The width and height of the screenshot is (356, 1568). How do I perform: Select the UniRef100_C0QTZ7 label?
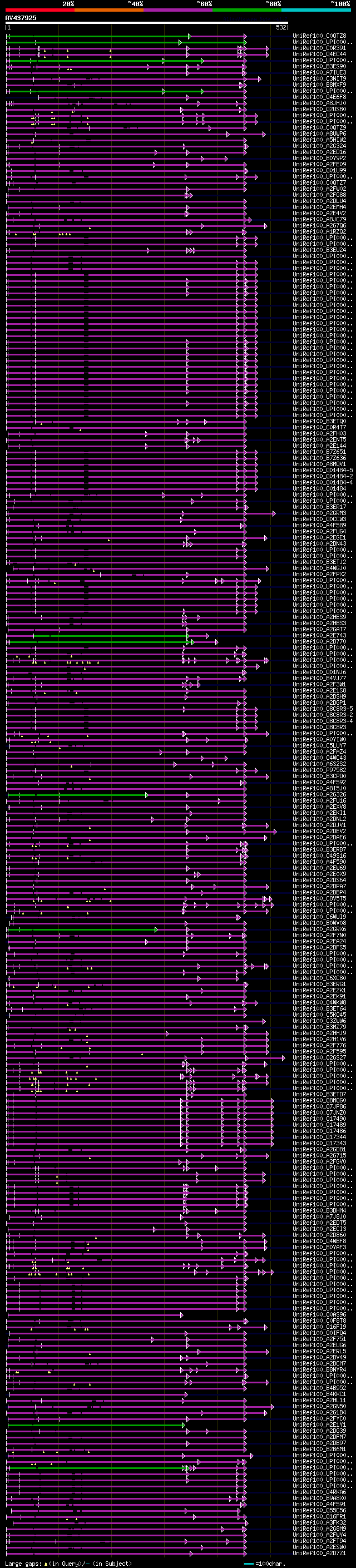tap(319, 182)
